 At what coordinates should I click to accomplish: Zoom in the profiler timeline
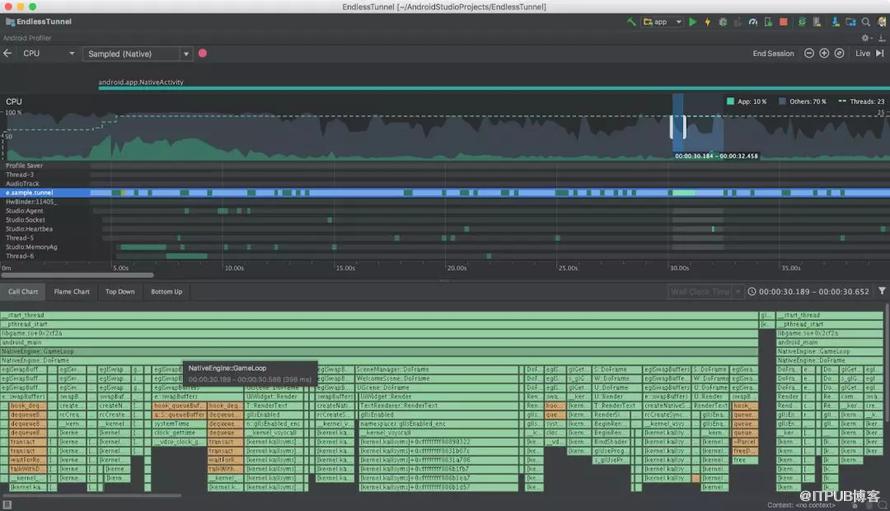[824, 53]
